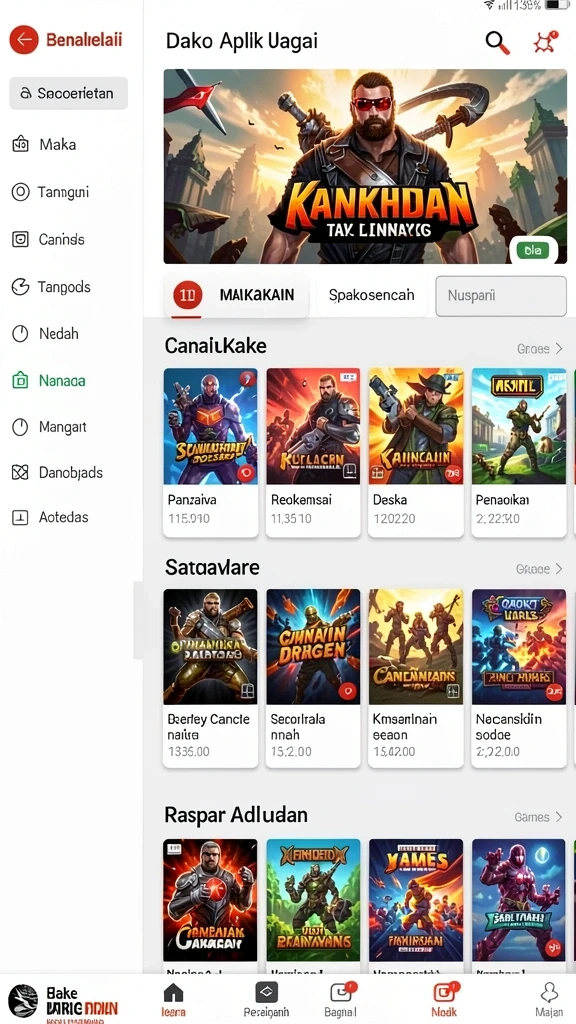Tap the leara home icon
The height and width of the screenshot is (1024, 576).
coord(173,993)
